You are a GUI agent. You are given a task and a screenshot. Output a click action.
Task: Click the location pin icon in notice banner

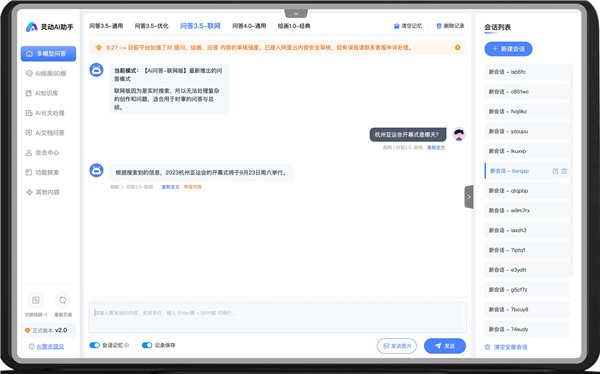(x=98, y=48)
